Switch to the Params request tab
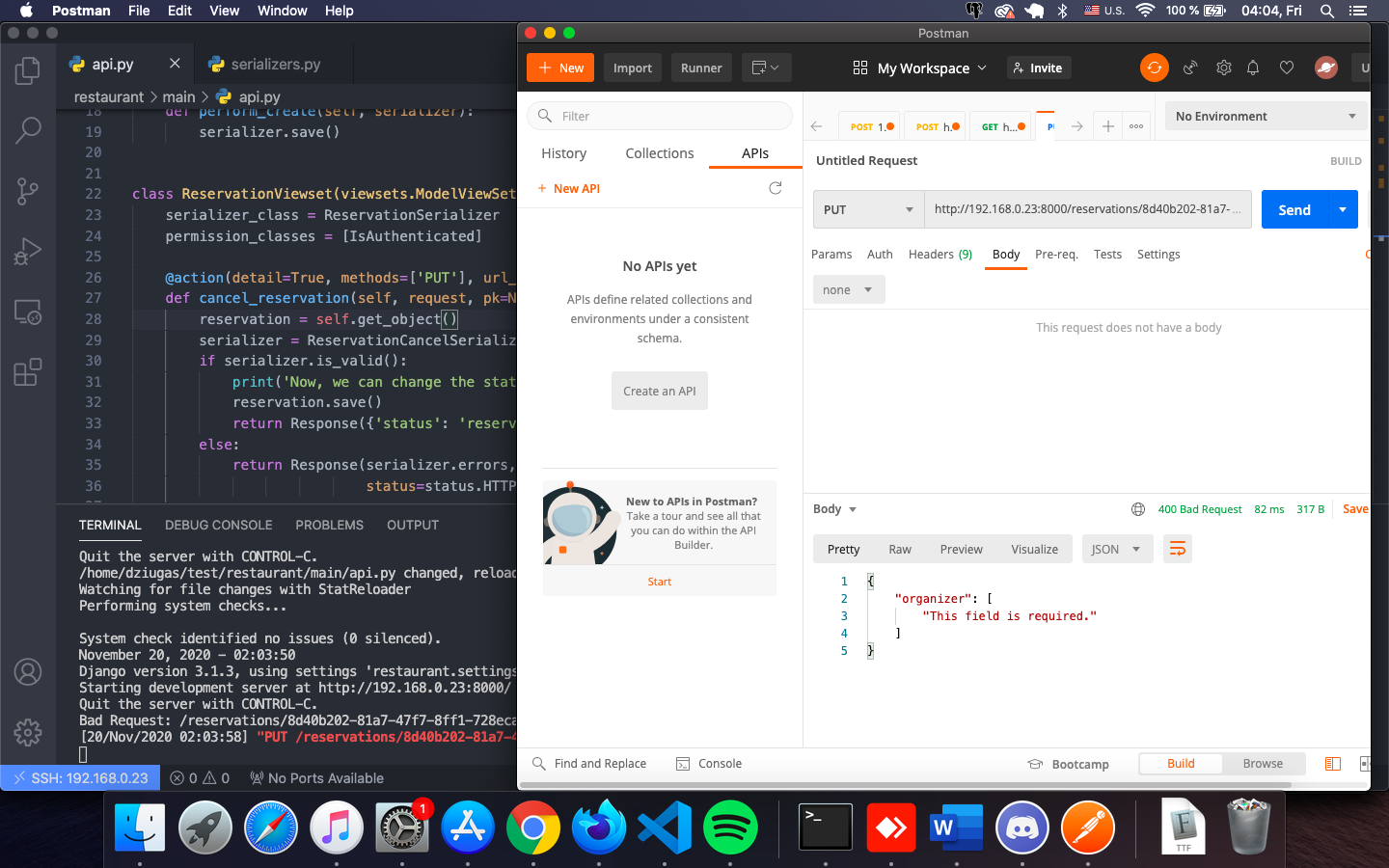The height and width of the screenshot is (868, 1389). click(x=831, y=255)
